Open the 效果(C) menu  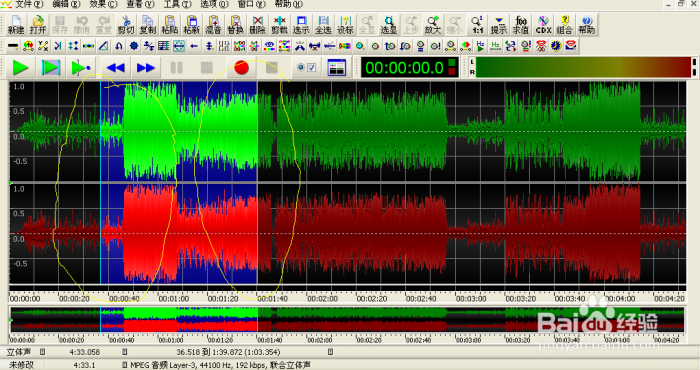click(103, 4)
